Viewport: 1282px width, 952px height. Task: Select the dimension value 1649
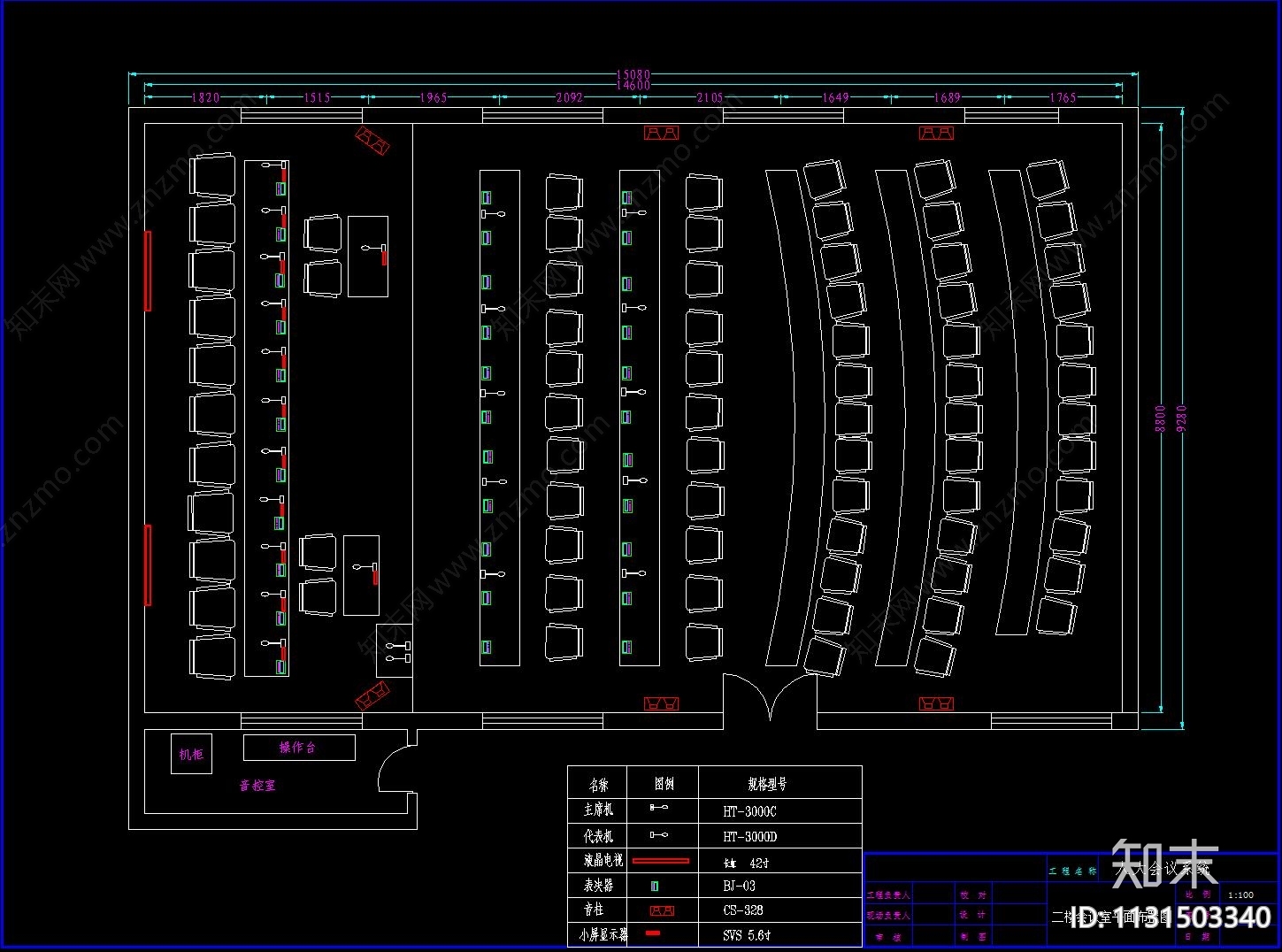(835, 97)
